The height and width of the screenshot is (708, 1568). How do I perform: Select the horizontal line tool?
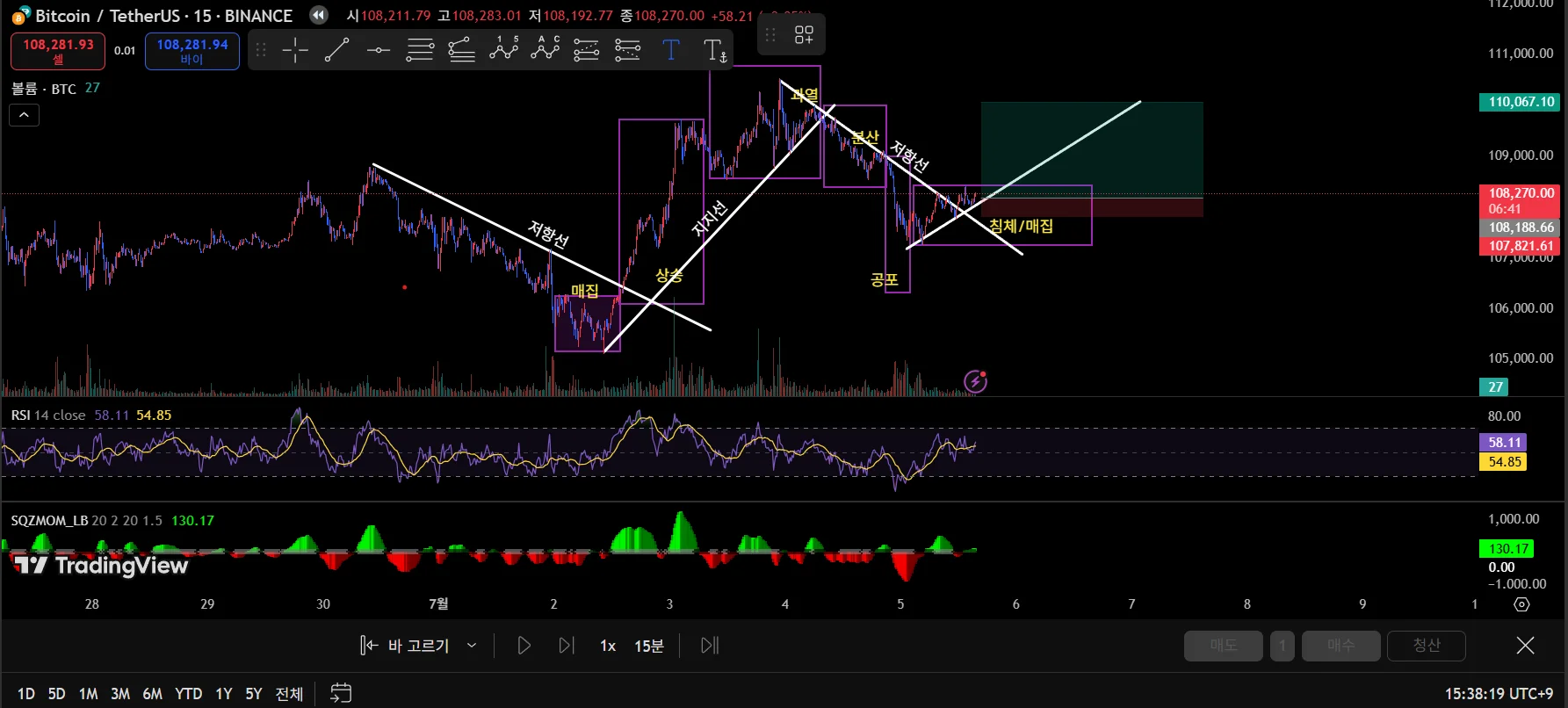click(x=378, y=50)
